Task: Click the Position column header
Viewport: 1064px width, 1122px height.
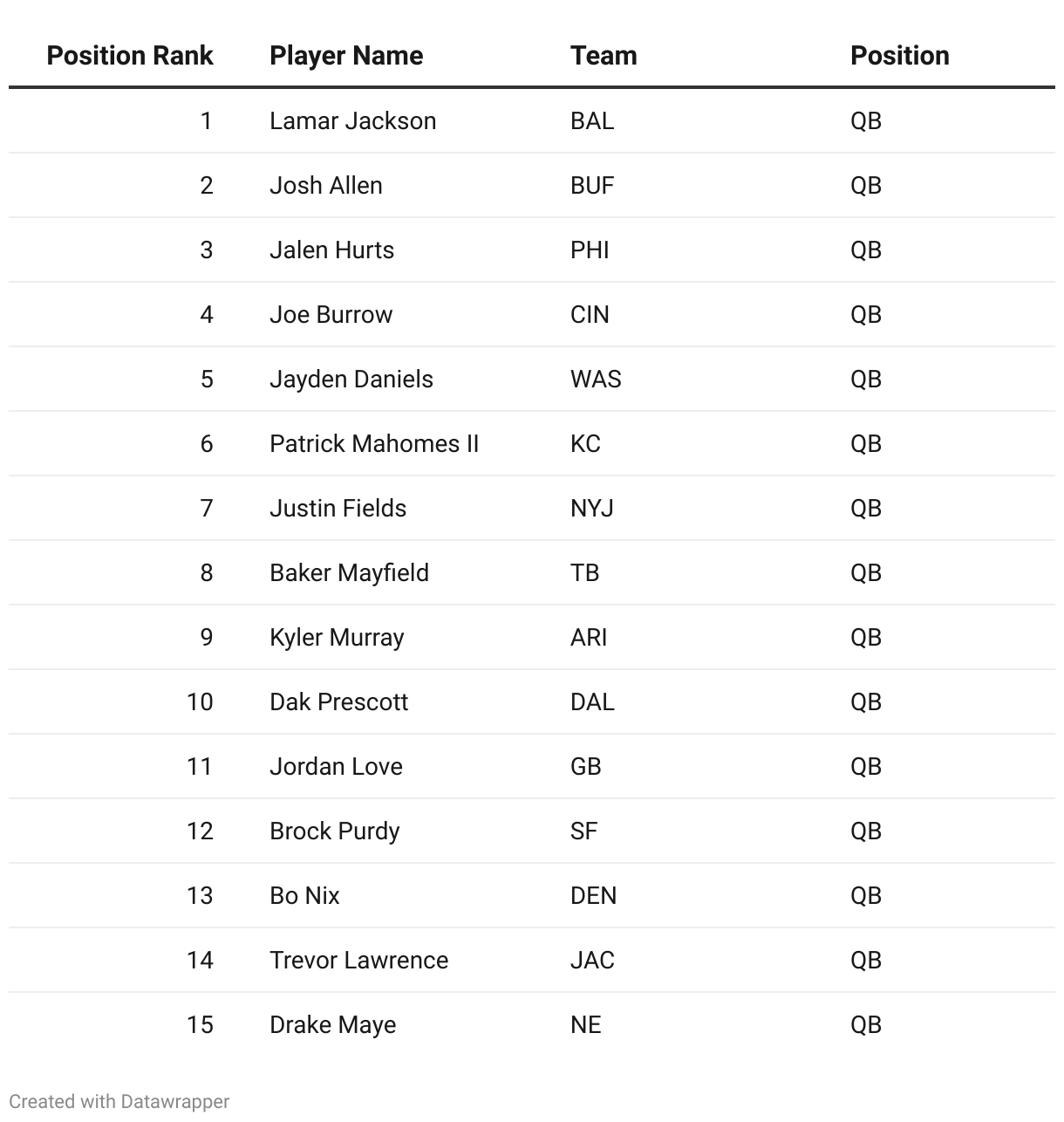Action: (x=899, y=56)
